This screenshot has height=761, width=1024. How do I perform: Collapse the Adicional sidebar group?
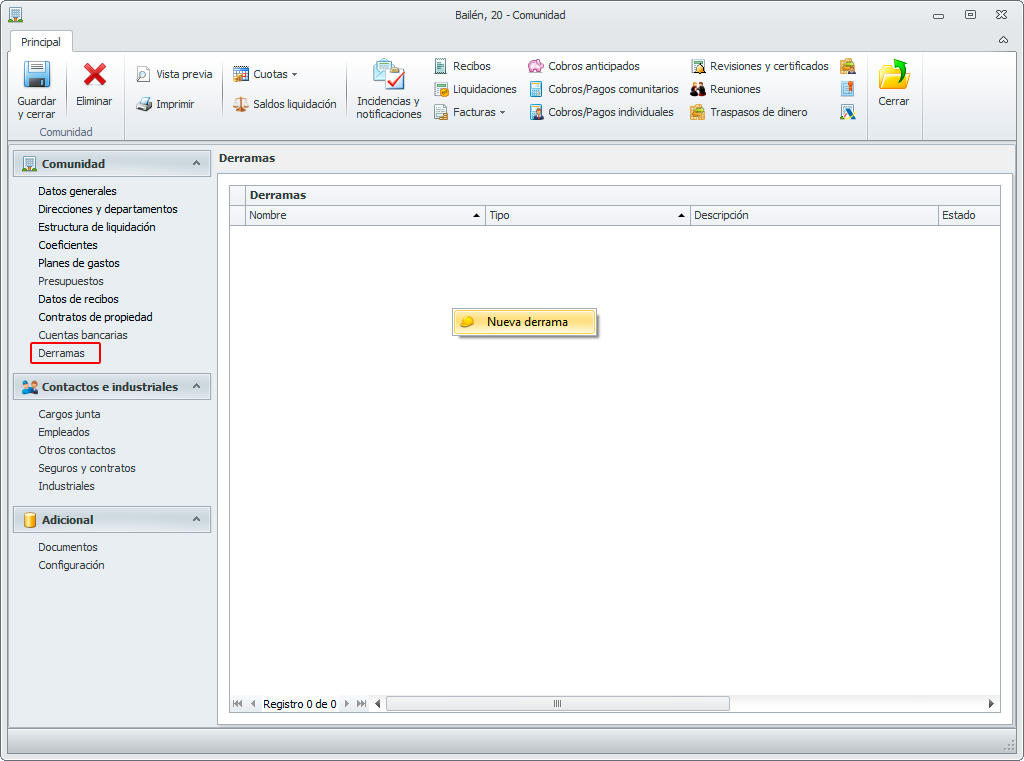196,519
